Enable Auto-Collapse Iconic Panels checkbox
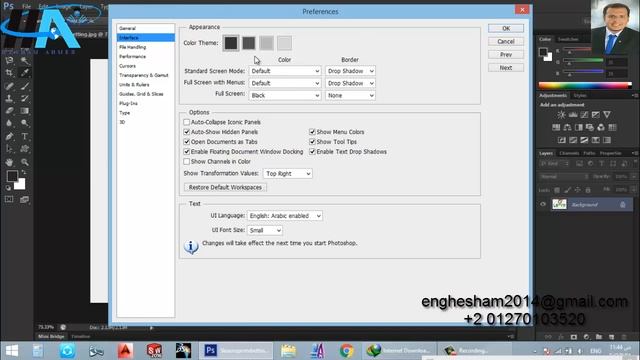This screenshot has height=360, width=640. point(187,122)
